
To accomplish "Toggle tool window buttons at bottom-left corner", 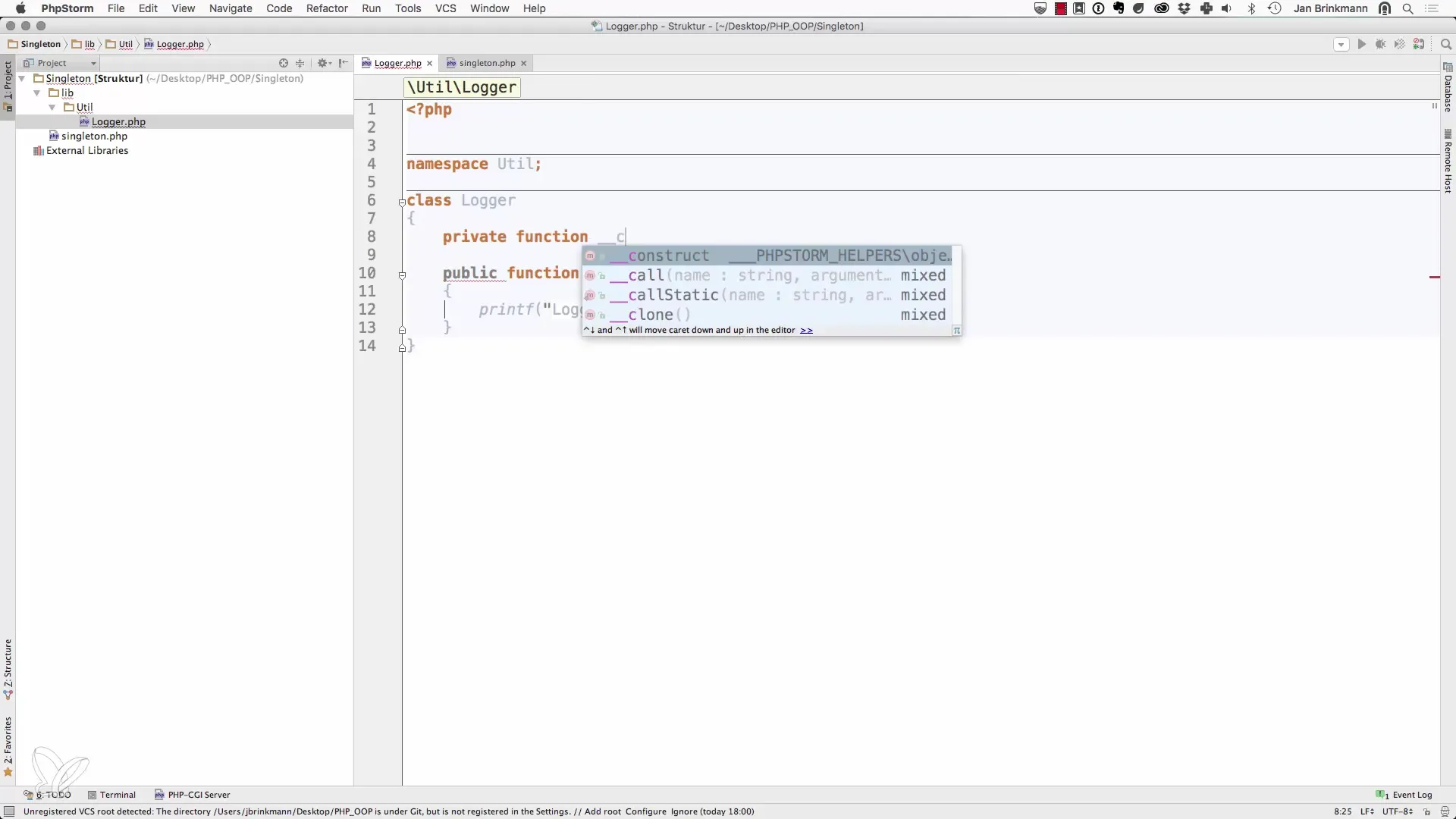I will click(x=9, y=811).
